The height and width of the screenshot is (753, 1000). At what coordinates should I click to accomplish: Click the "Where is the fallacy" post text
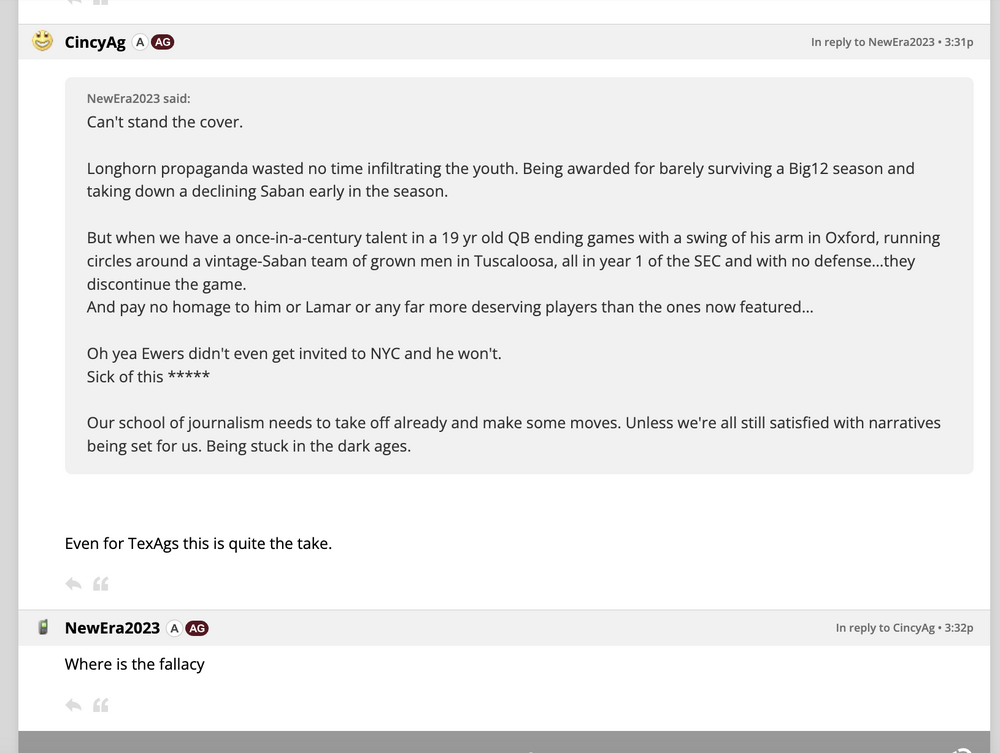[134, 664]
